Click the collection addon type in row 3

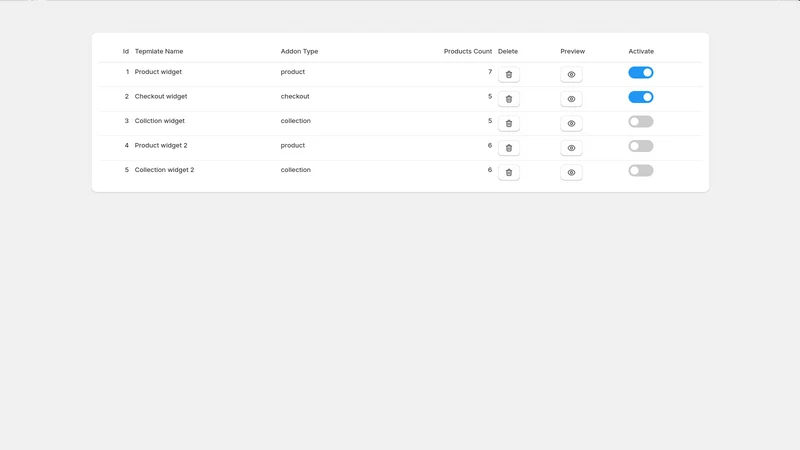pos(295,121)
